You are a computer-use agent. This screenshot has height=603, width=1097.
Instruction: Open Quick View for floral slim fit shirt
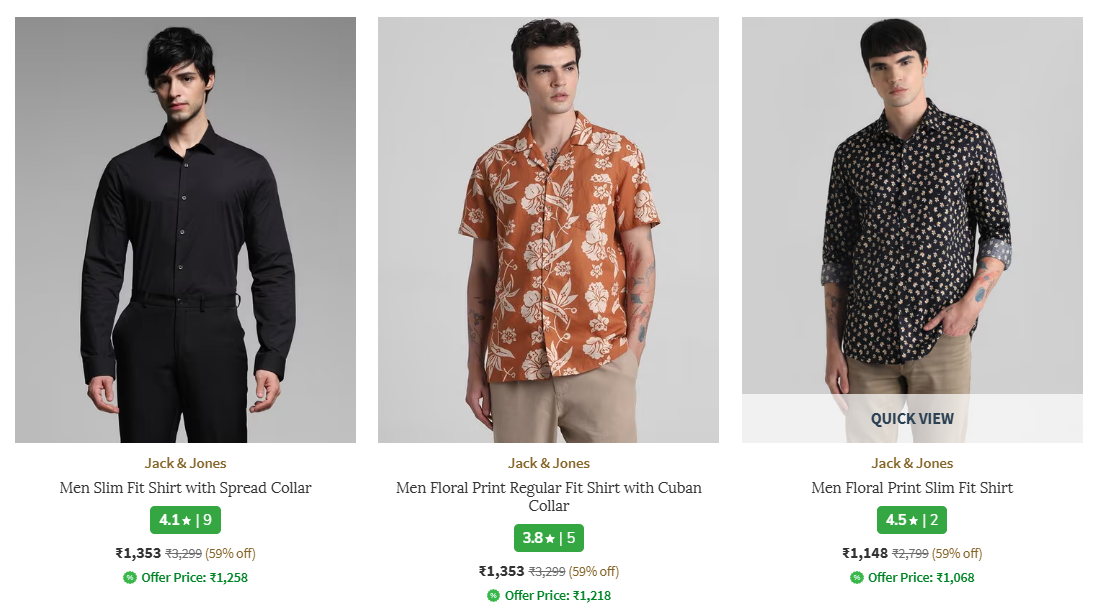tap(912, 418)
